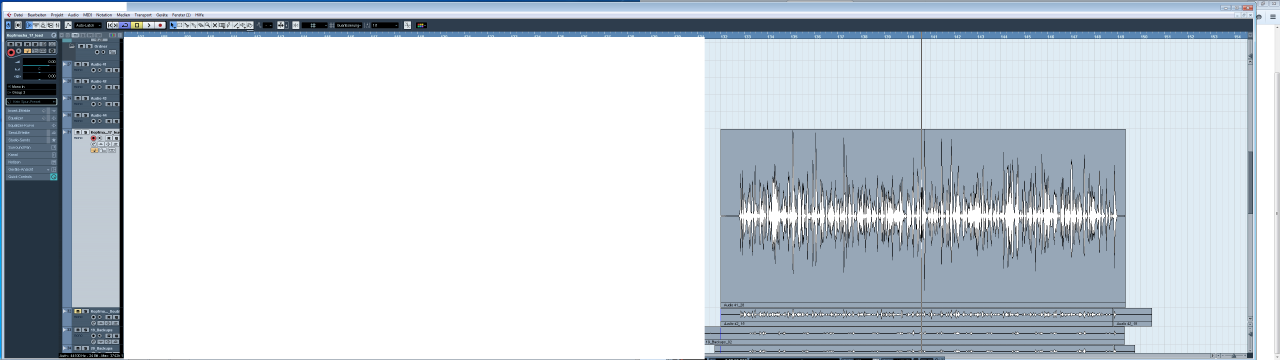Screen dimensions: 1280x360
Task: Open the Quantisierung grid type dropdown
Action: [348, 25]
